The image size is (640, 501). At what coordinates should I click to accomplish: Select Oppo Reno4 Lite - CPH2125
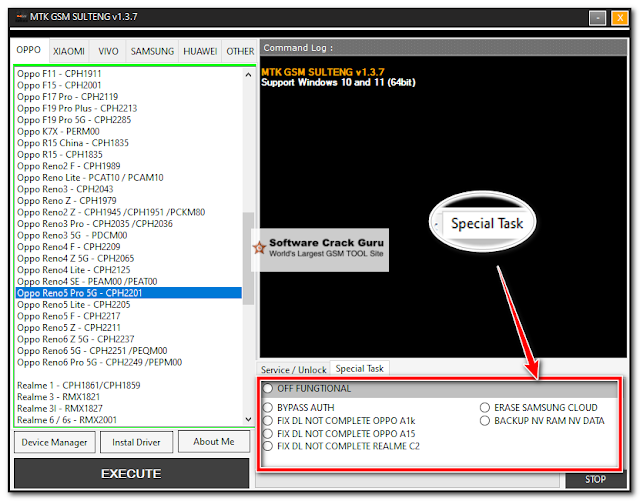(129, 270)
